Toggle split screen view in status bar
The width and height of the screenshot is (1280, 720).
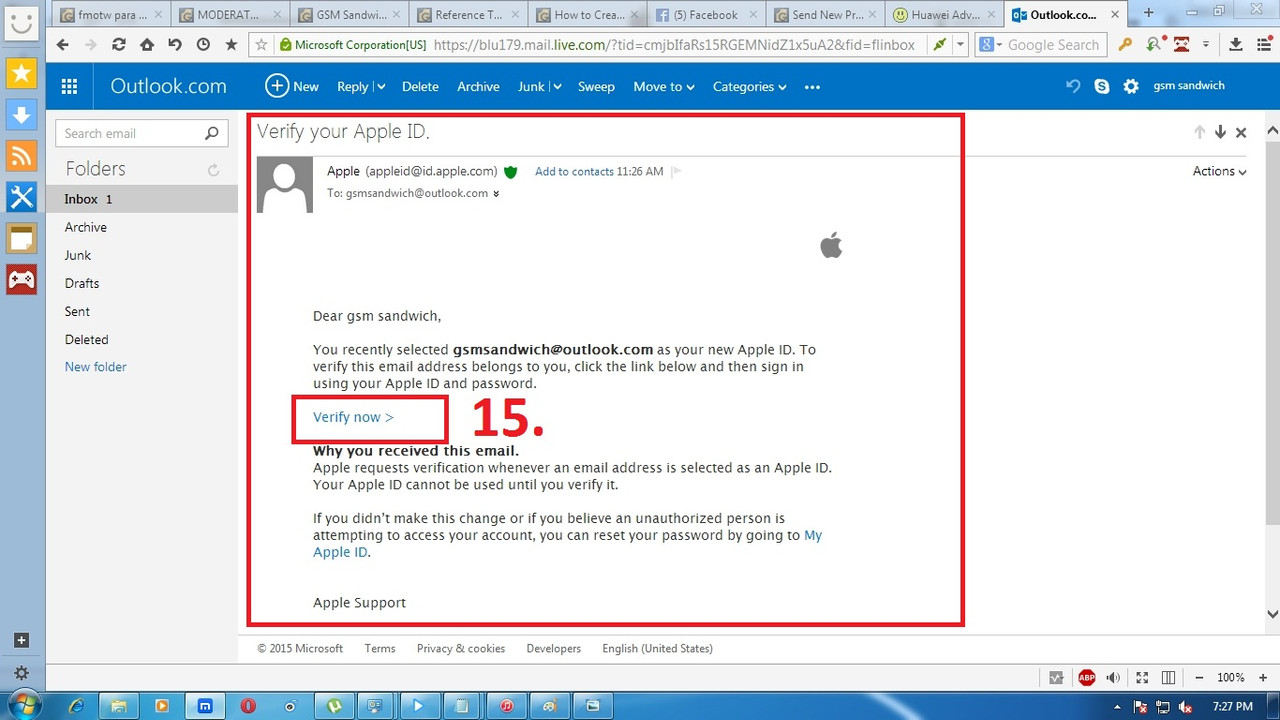click(x=1168, y=678)
